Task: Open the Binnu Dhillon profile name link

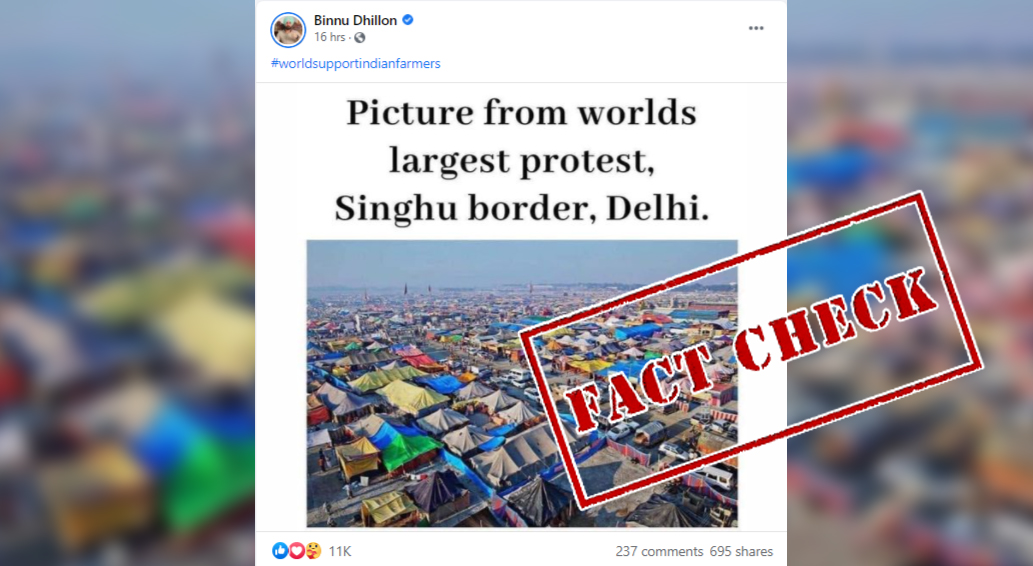Action: (355, 20)
